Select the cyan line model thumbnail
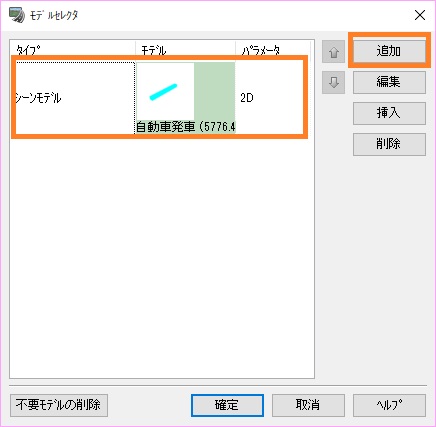 (165, 92)
